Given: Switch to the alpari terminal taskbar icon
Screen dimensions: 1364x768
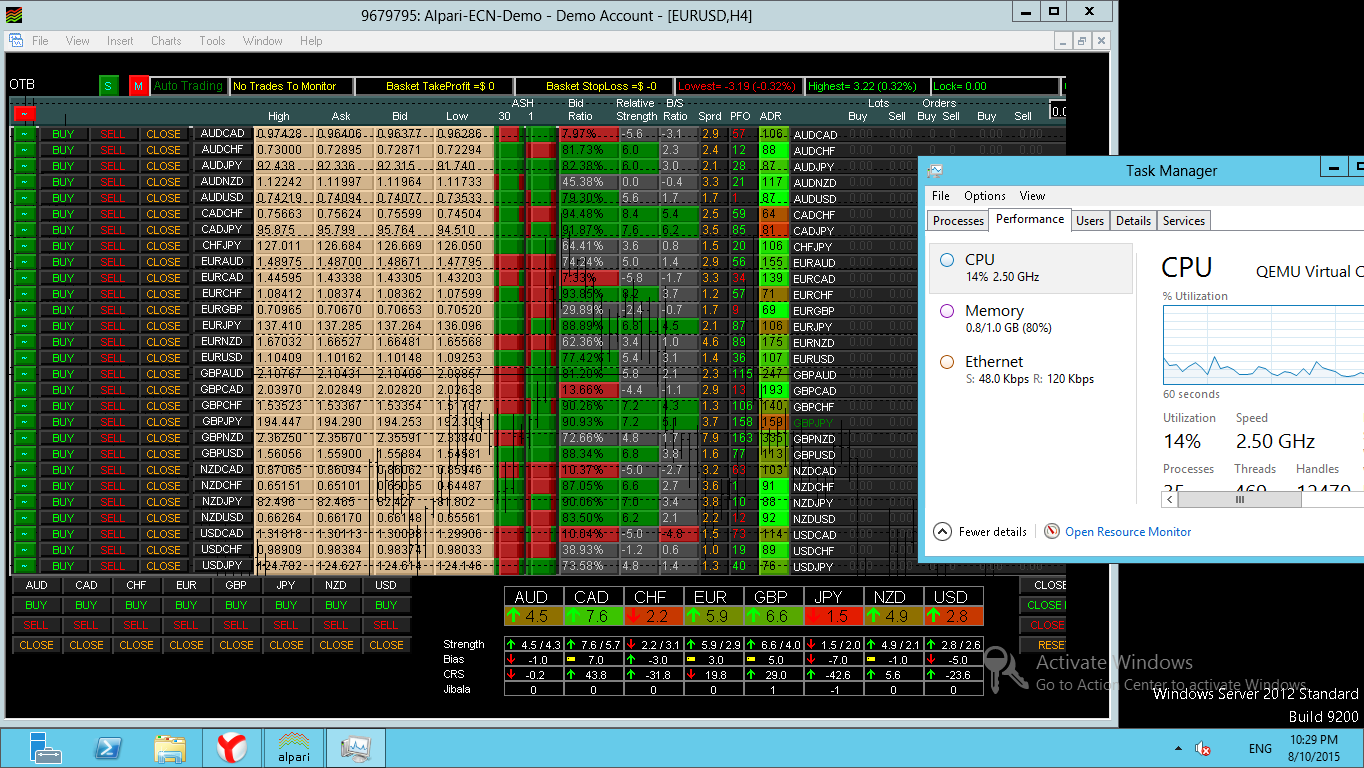Looking at the screenshot, I should (293, 748).
